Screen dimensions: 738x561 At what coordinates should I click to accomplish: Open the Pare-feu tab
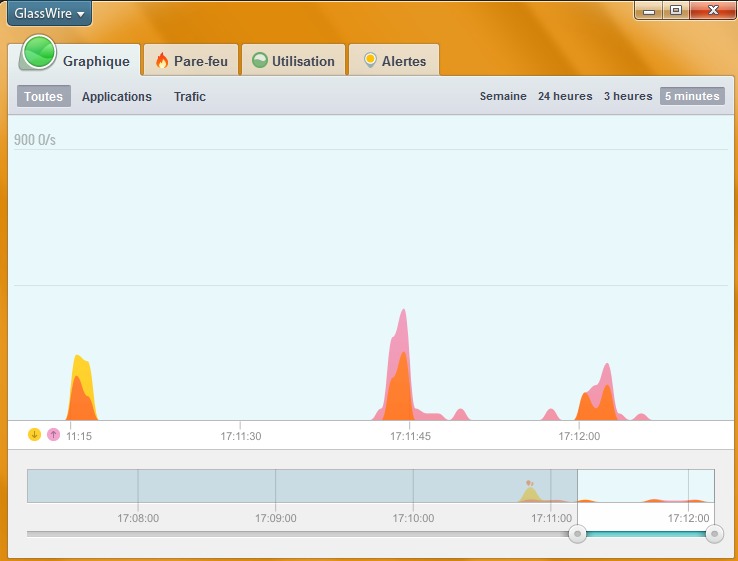coord(192,60)
